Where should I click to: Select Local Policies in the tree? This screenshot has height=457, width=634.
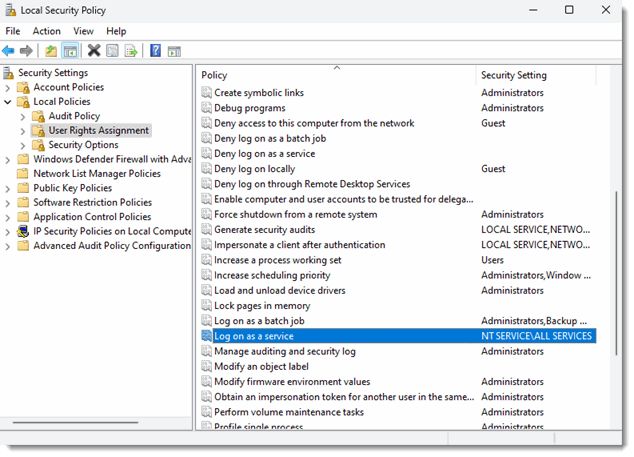[62, 102]
